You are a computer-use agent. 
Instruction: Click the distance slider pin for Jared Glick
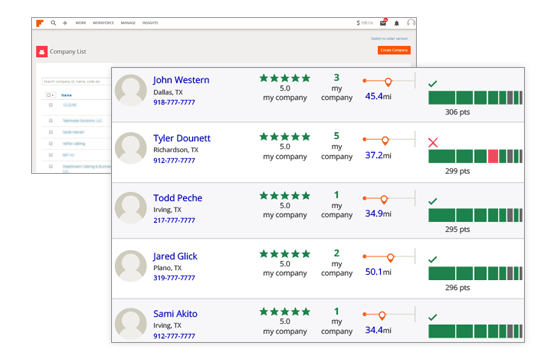point(390,257)
